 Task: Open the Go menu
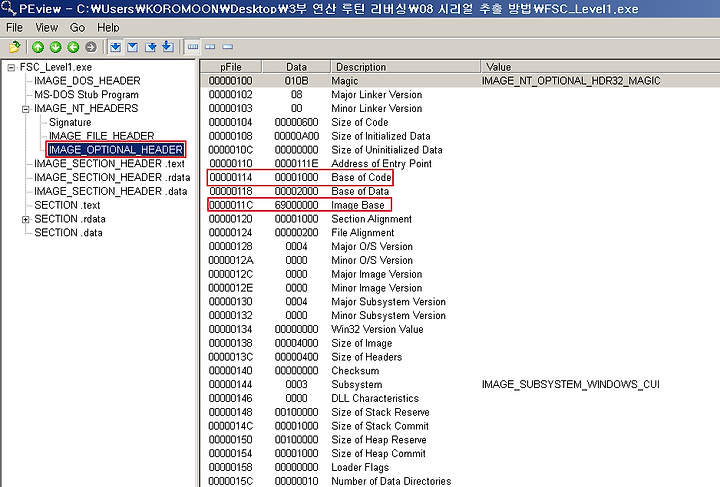77,28
